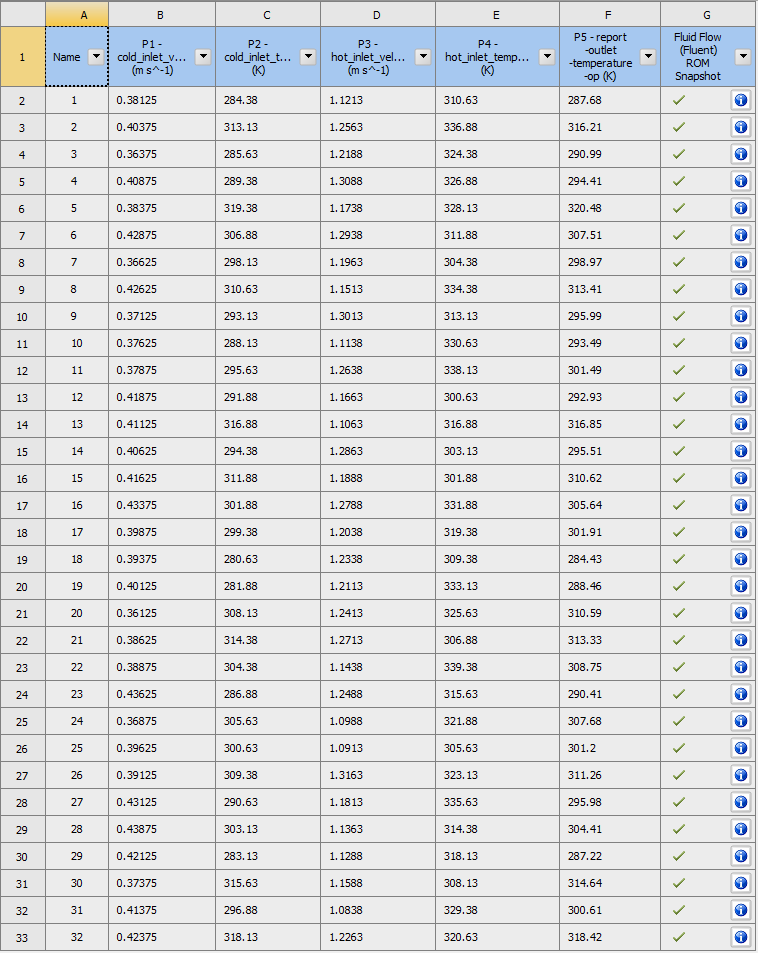Open info icon for snapshot 32
The height and width of the screenshot is (953, 758).
(740, 937)
